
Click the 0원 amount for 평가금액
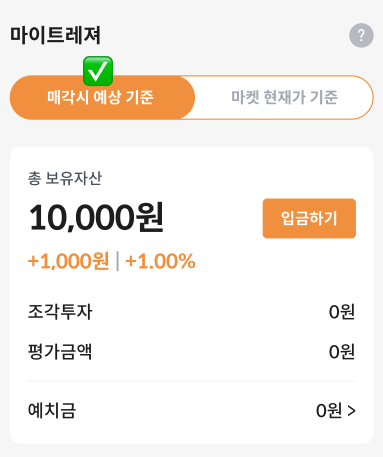pyautogui.click(x=342, y=352)
